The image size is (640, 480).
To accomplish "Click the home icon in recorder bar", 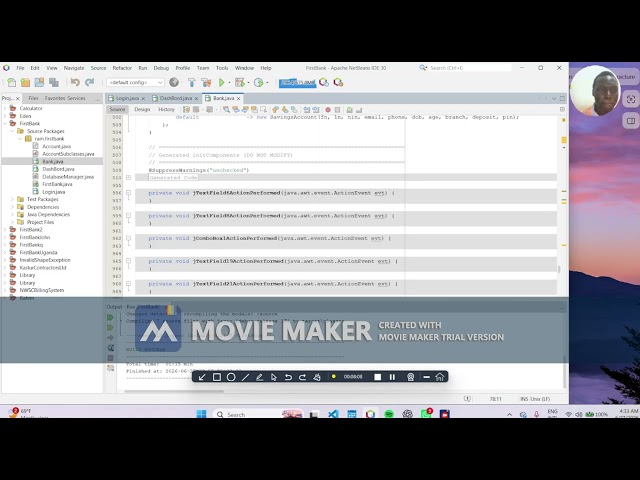I will [440, 377].
